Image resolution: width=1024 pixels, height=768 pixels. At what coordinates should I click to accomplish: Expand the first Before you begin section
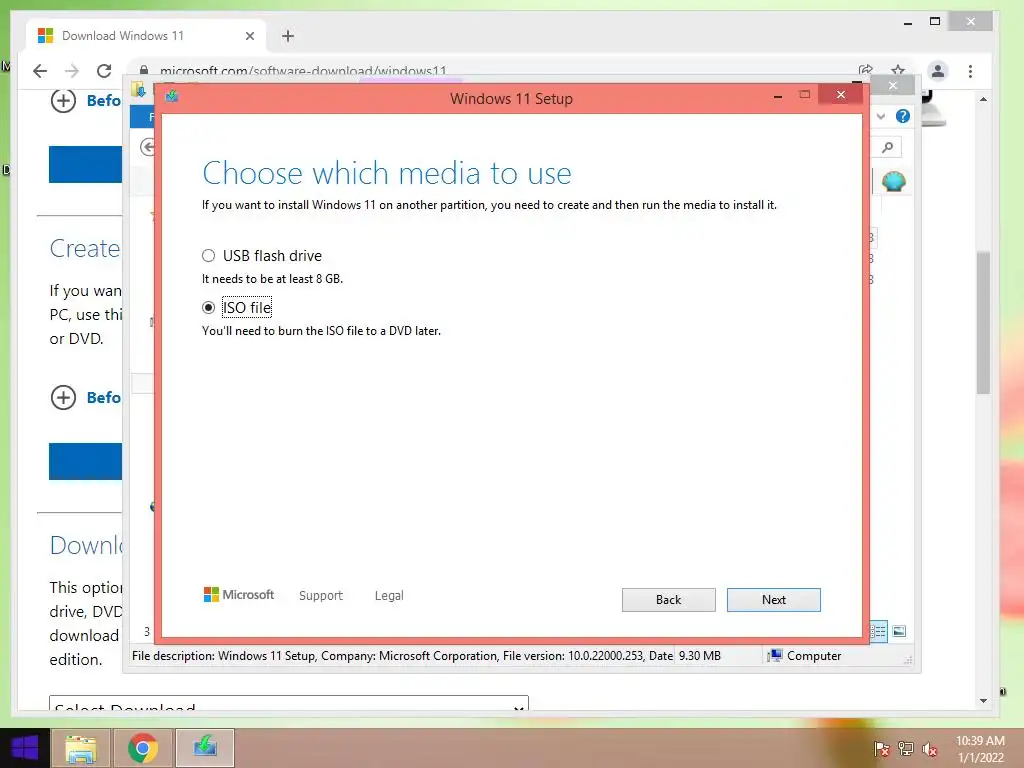[63, 101]
